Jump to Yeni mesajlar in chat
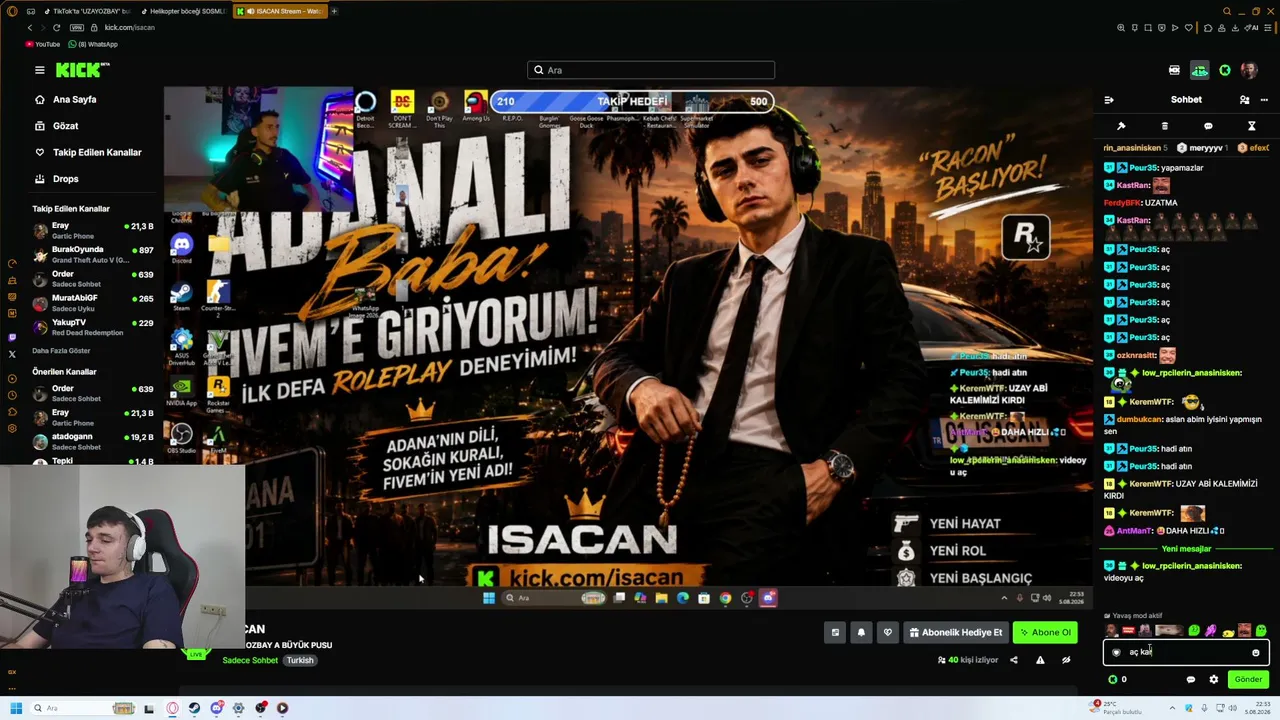The image size is (1280, 720). click(1186, 549)
